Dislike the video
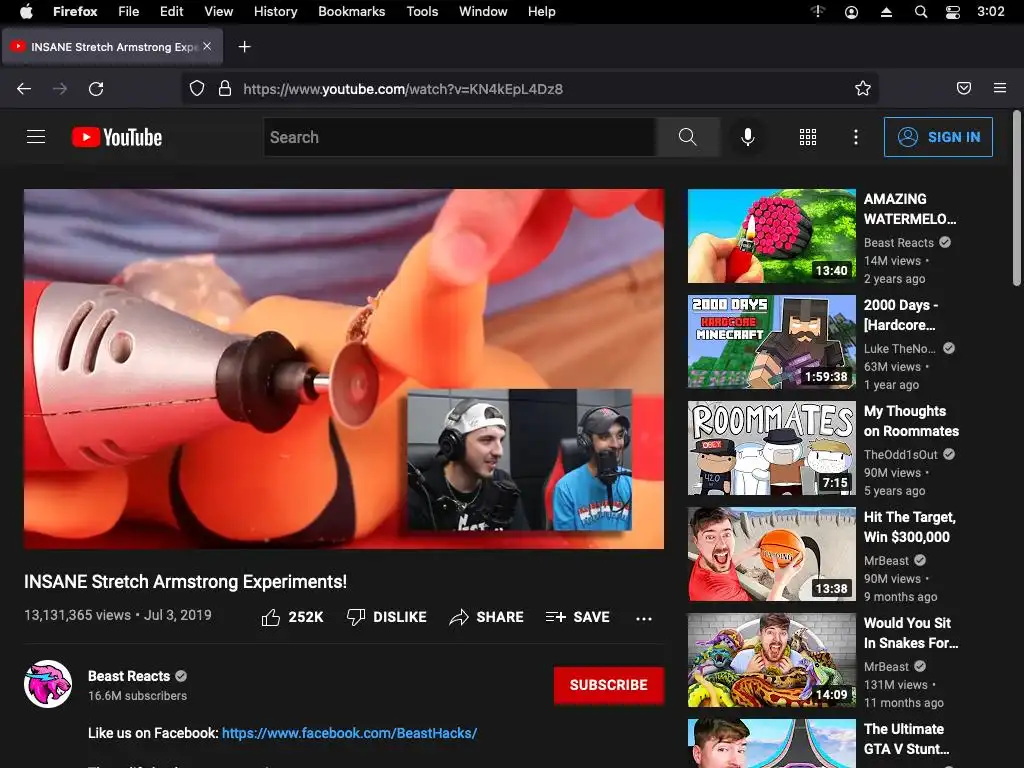 (387, 617)
